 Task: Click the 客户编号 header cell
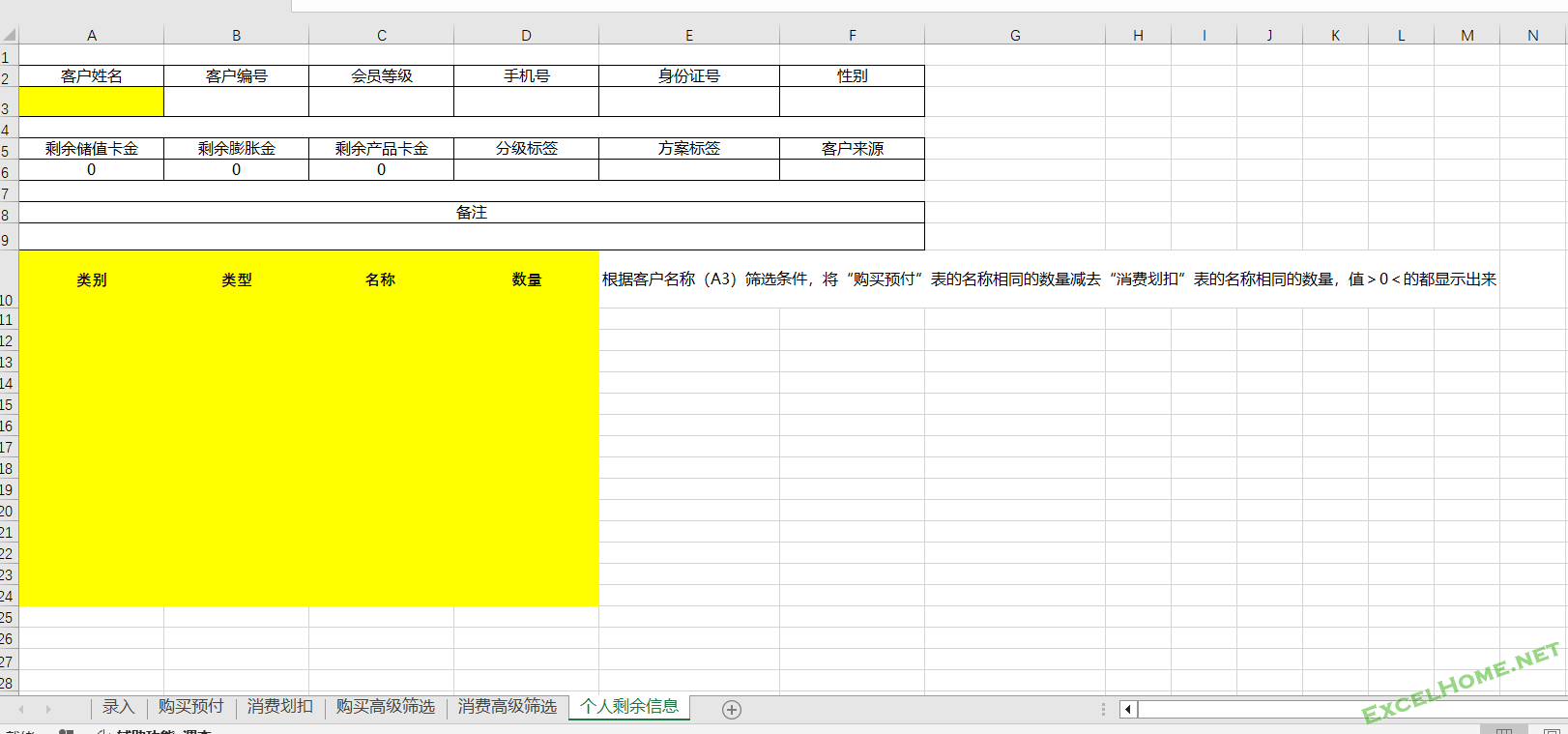237,76
